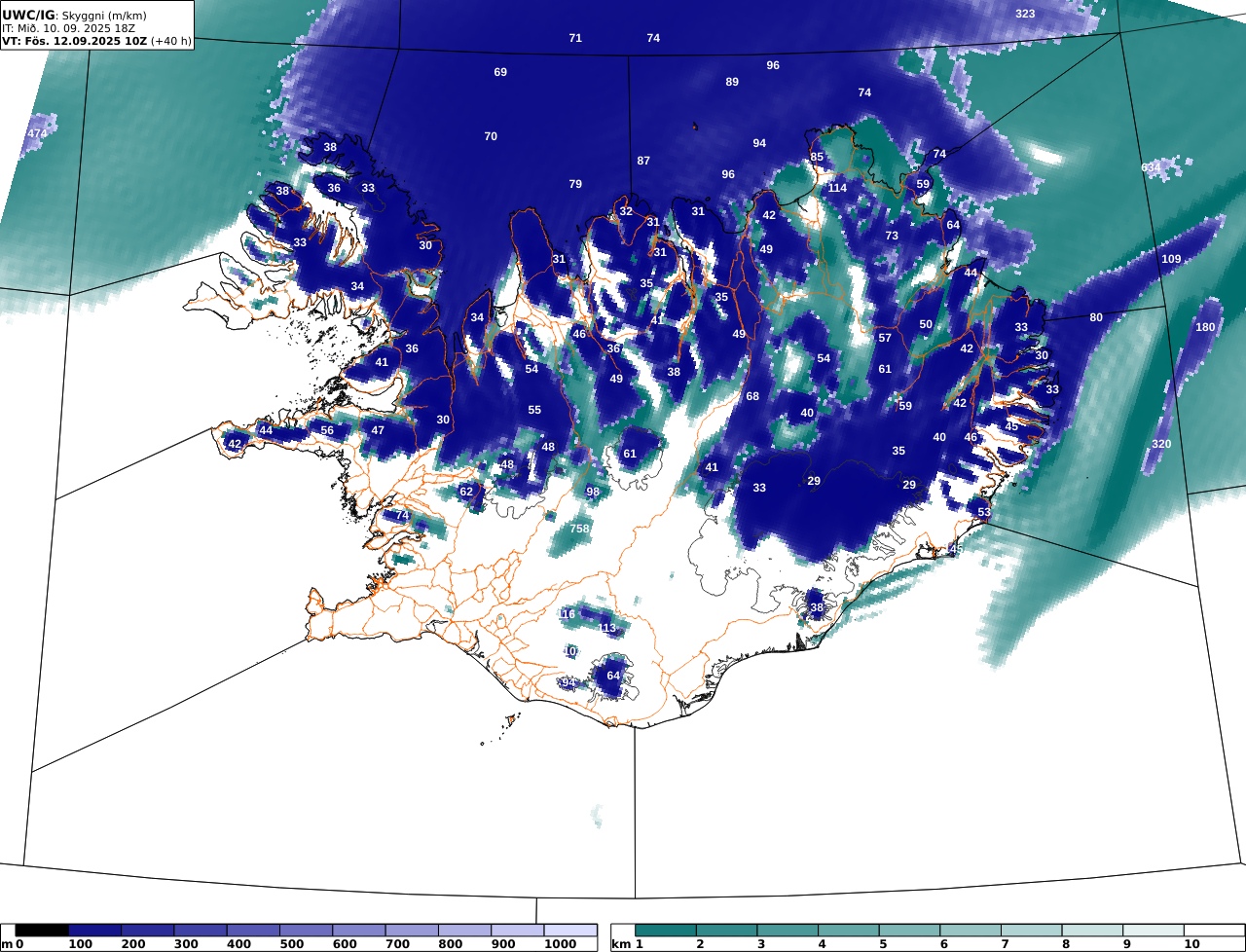Click the map value 68

click(752, 396)
